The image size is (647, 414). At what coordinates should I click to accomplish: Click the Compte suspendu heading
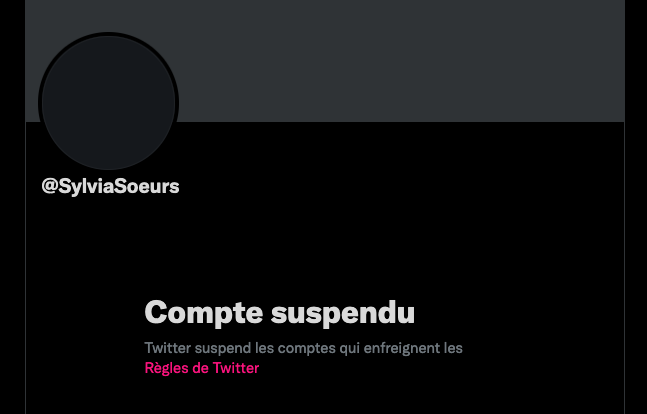pyautogui.click(x=280, y=313)
